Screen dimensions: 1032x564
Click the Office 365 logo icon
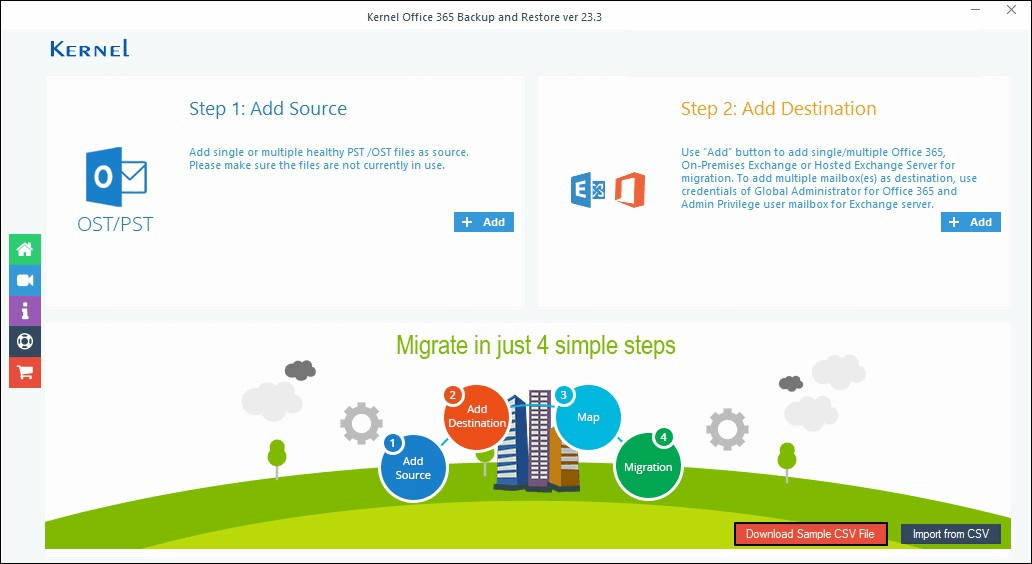tap(630, 190)
